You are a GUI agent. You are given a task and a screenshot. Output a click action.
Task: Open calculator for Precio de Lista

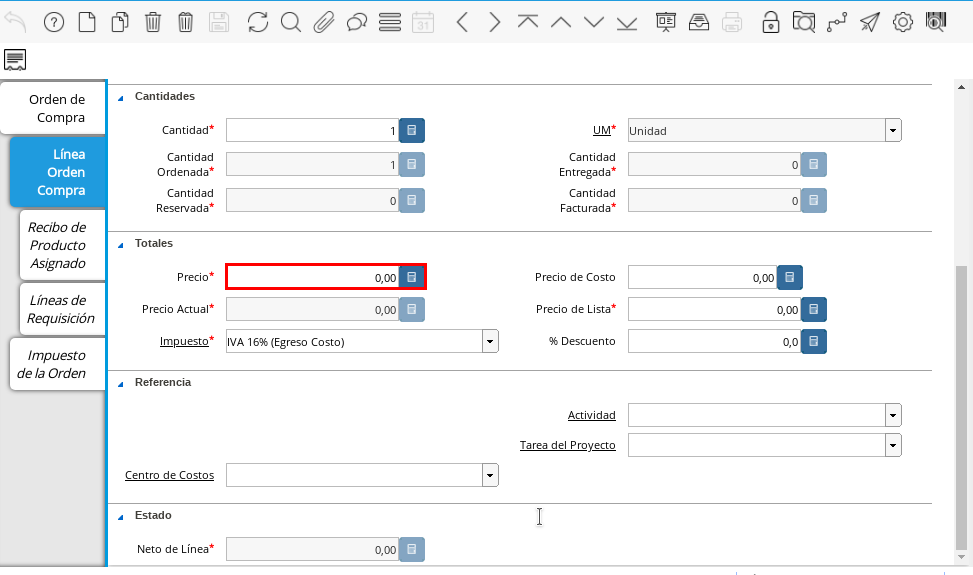tap(814, 309)
